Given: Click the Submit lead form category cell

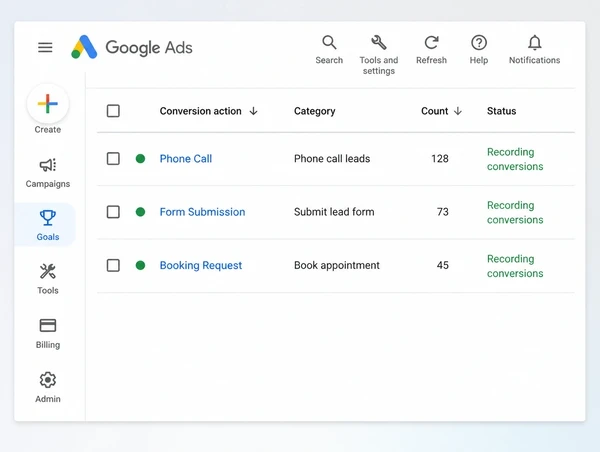Looking at the screenshot, I should click(334, 212).
